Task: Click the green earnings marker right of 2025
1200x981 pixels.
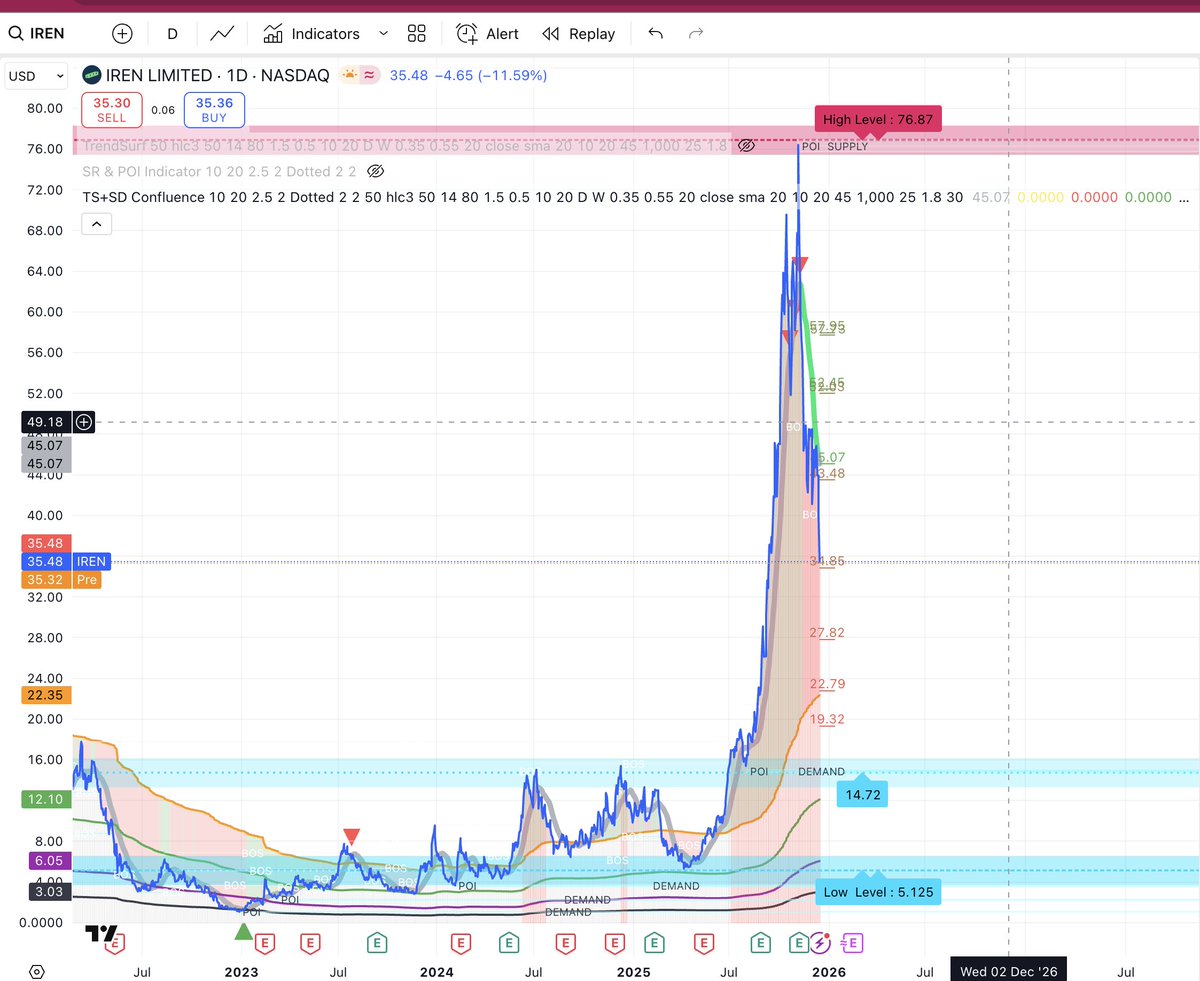Action: coord(653,942)
